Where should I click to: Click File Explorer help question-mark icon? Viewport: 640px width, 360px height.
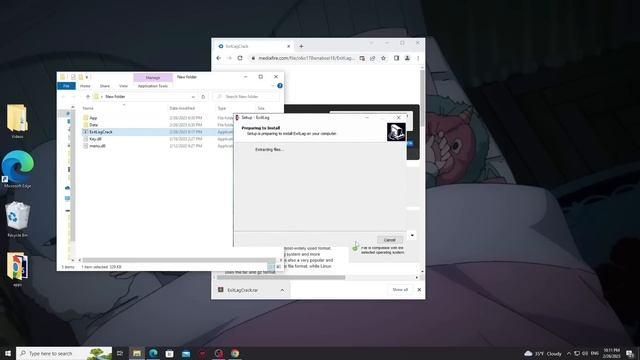click(280, 86)
